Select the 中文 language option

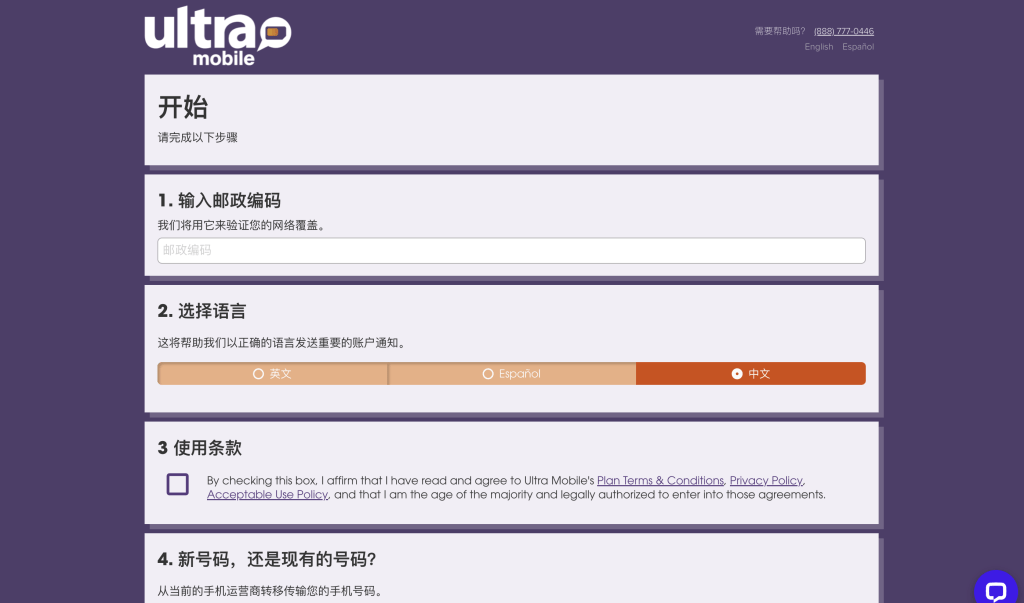pyautogui.click(x=750, y=374)
